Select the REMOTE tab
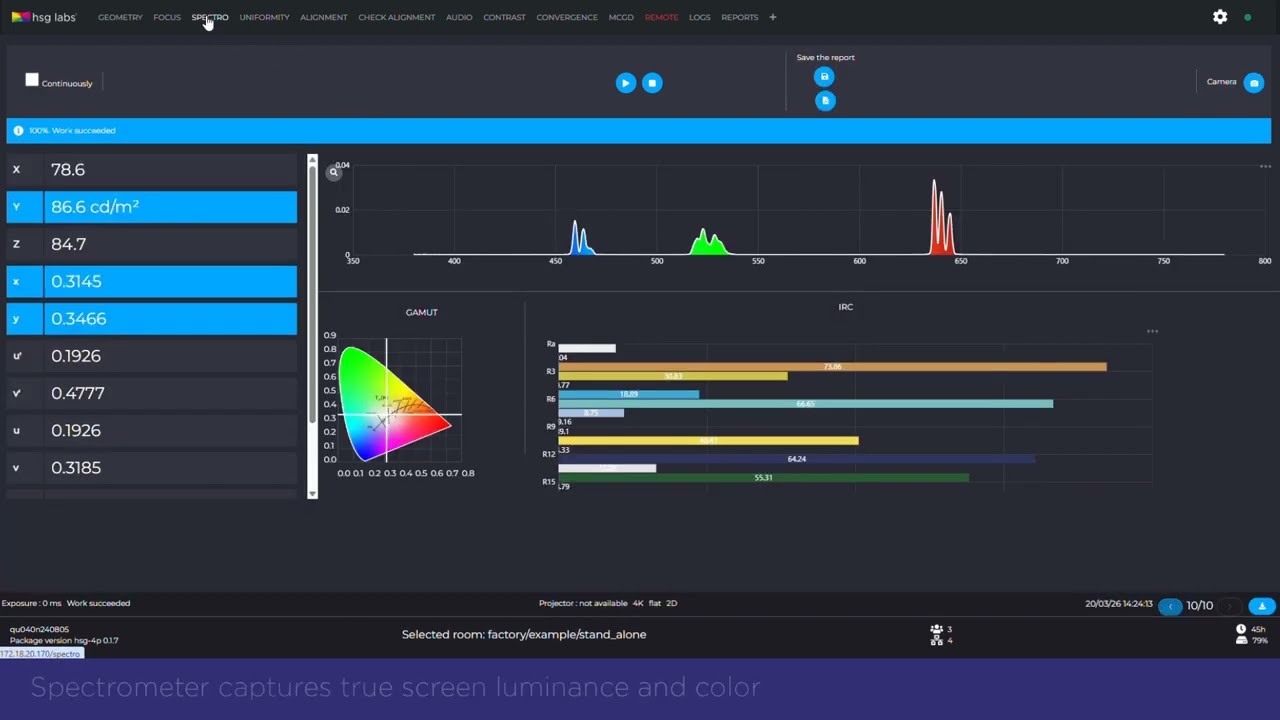Image resolution: width=1280 pixels, height=720 pixels. pos(661,17)
